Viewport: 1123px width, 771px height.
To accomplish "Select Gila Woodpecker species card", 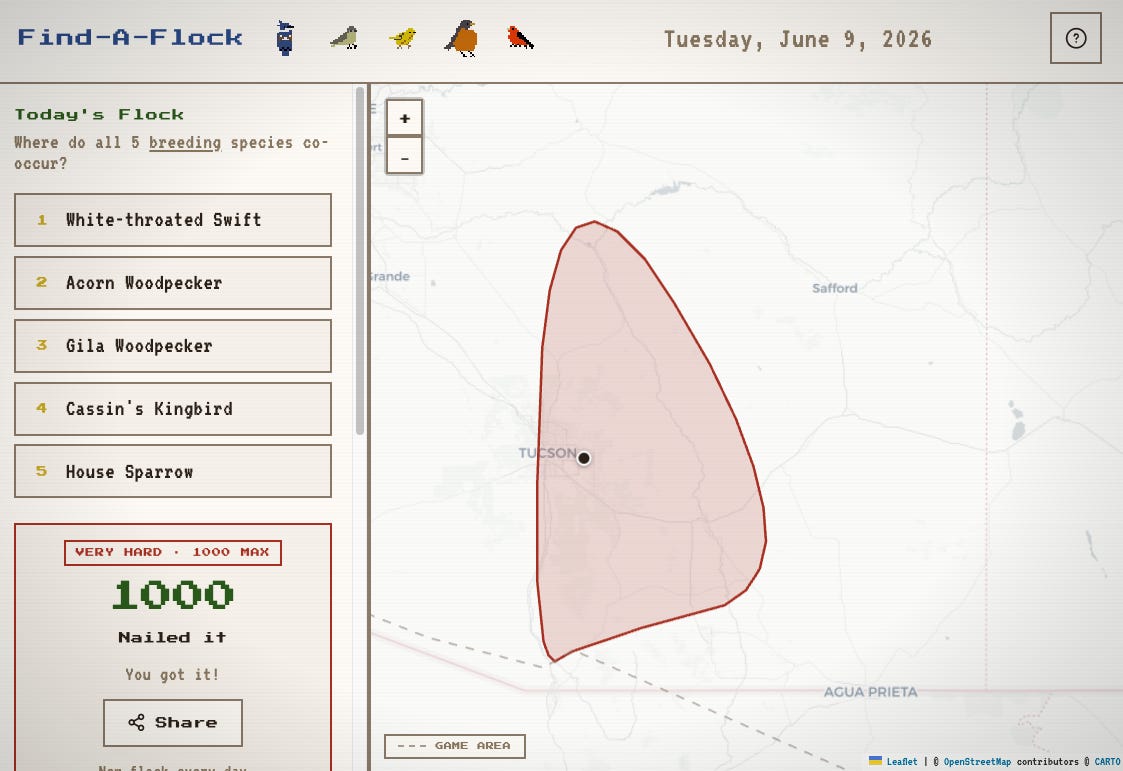I will tap(173, 346).
